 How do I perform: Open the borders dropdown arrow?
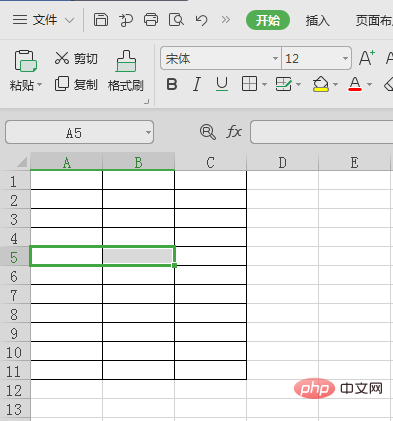click(264, 84)
